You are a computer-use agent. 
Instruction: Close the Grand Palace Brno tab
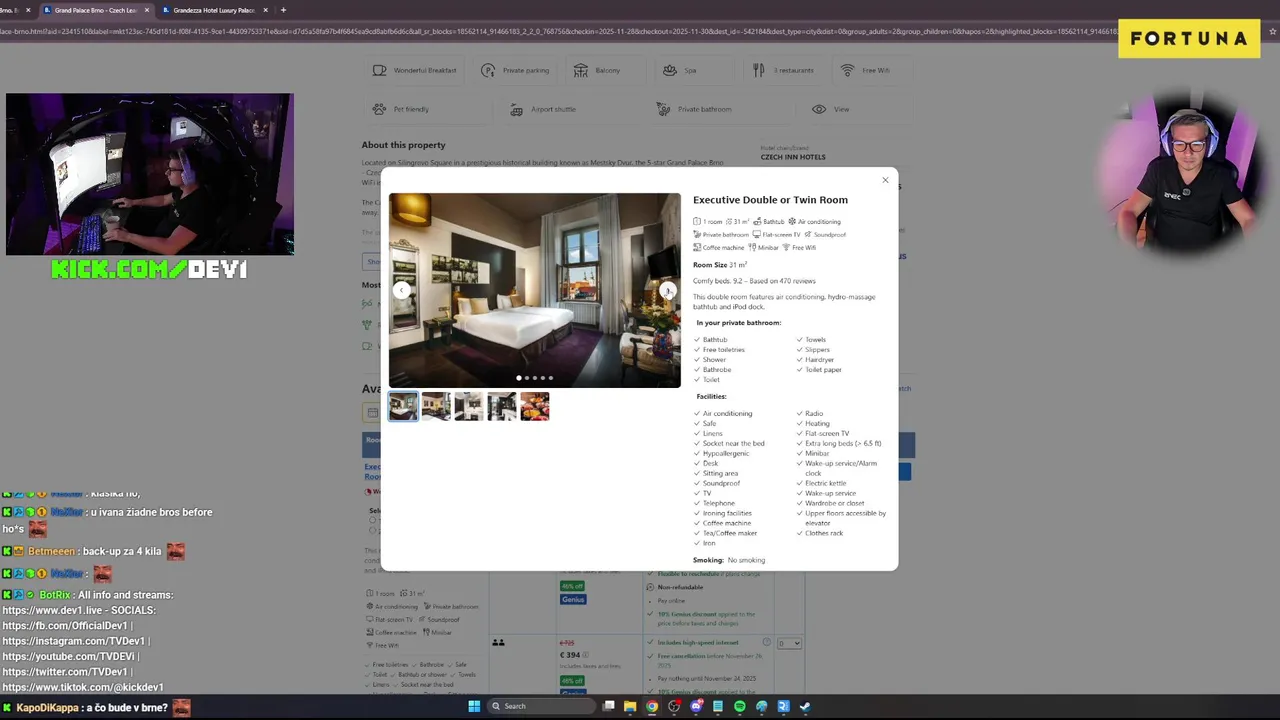pos(147,10)
